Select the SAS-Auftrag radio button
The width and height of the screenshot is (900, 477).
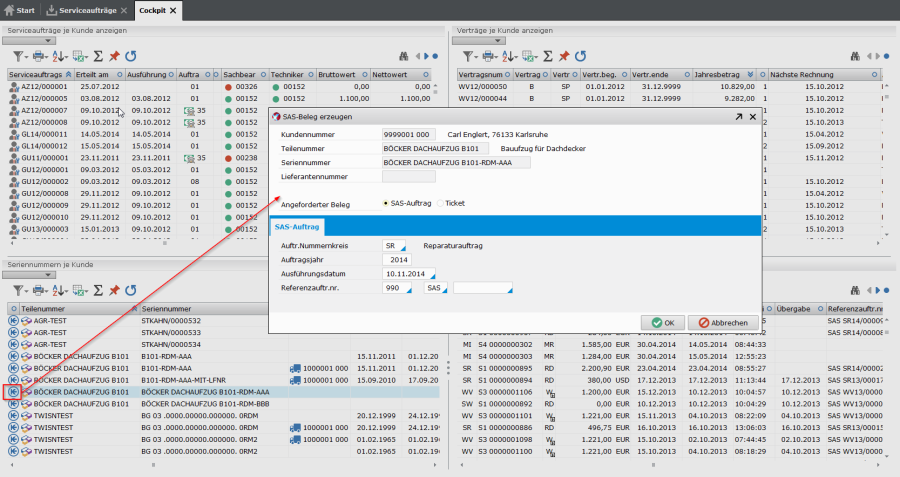386,203
